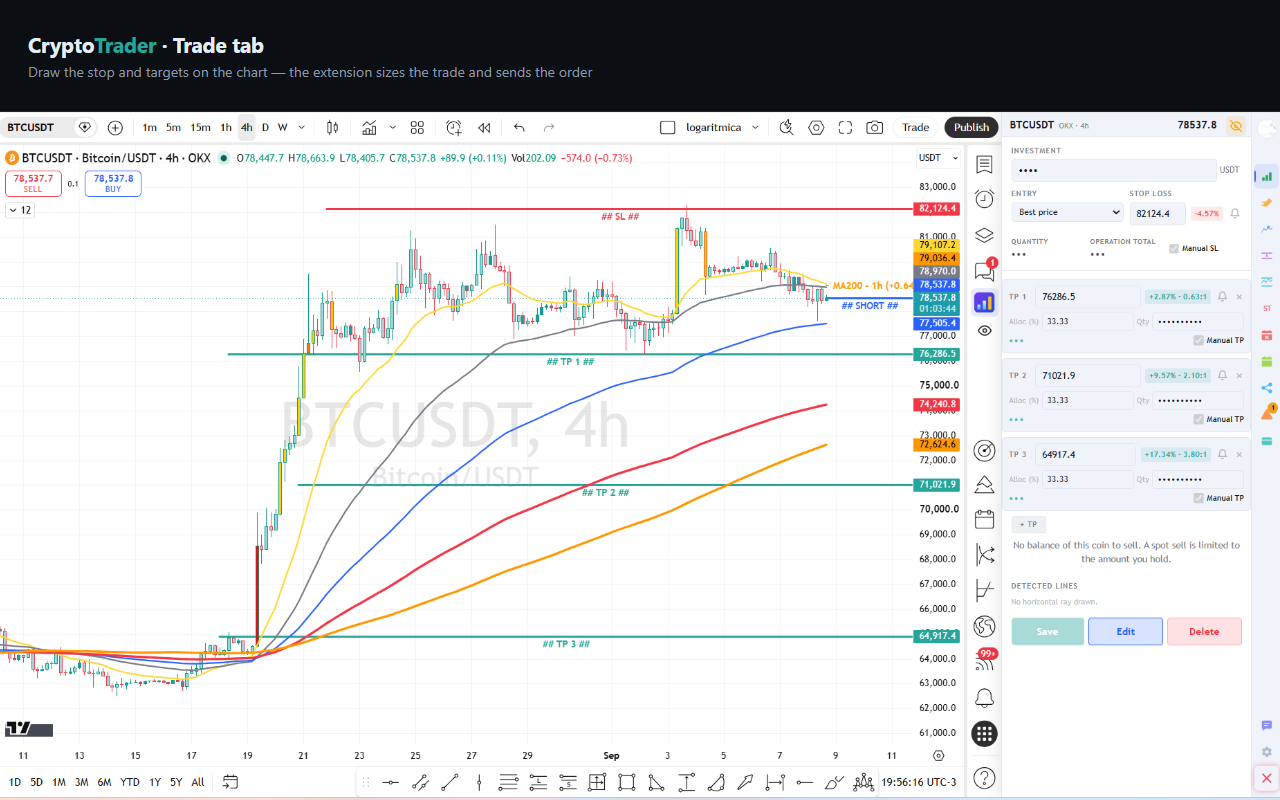Toggle the Manual SL checkbox
Viewport: 1280px width, 800px height.
click(1174, 248)
